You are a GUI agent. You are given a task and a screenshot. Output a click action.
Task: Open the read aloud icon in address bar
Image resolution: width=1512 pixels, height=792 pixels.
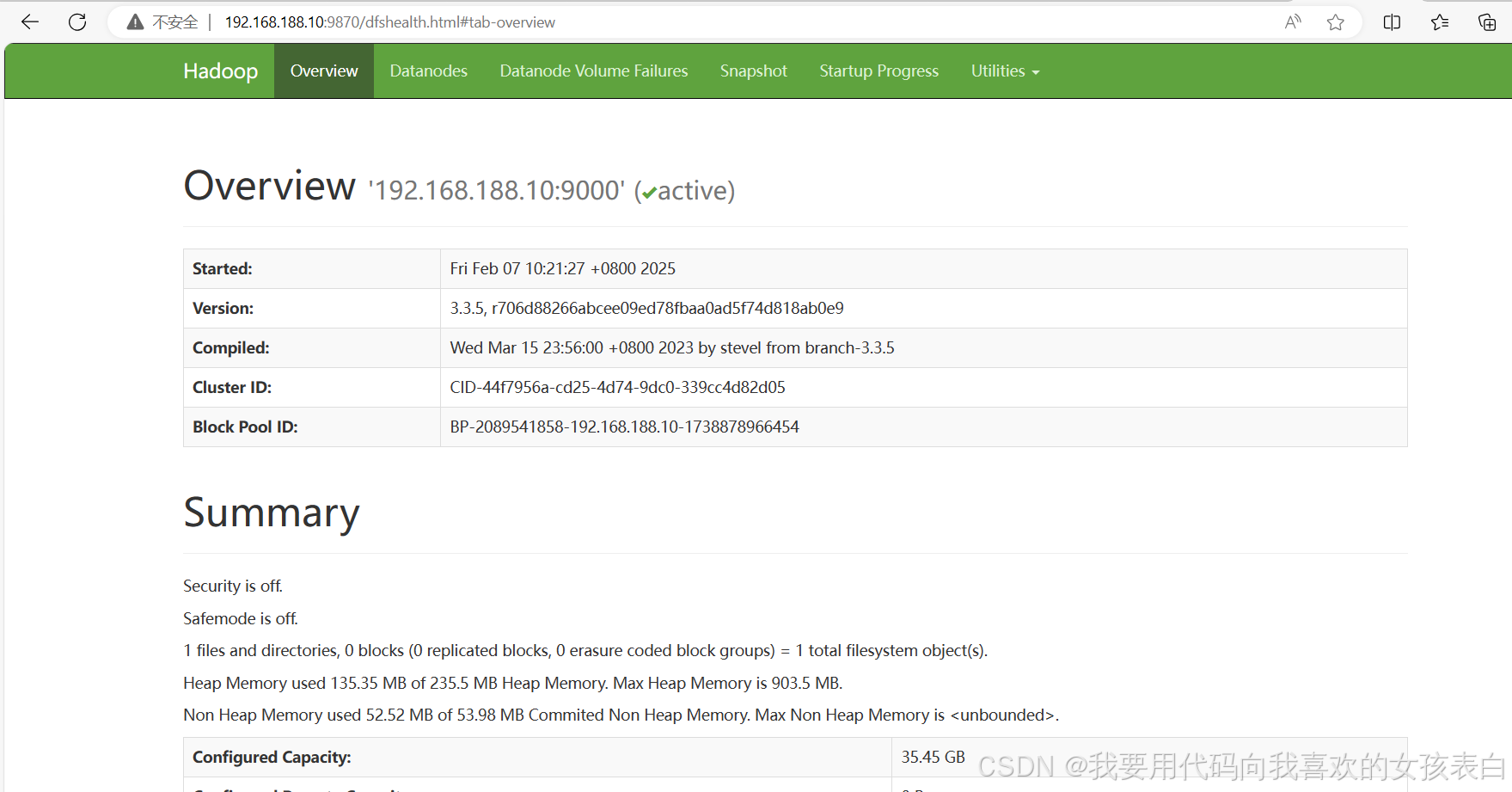click(1293, 22)
